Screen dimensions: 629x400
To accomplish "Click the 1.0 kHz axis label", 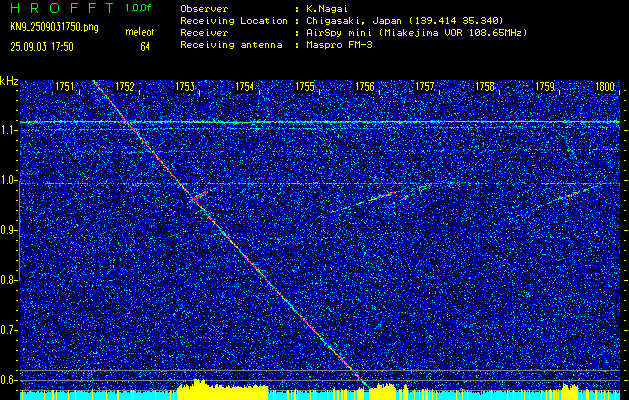I will click(x=7, y=181).
